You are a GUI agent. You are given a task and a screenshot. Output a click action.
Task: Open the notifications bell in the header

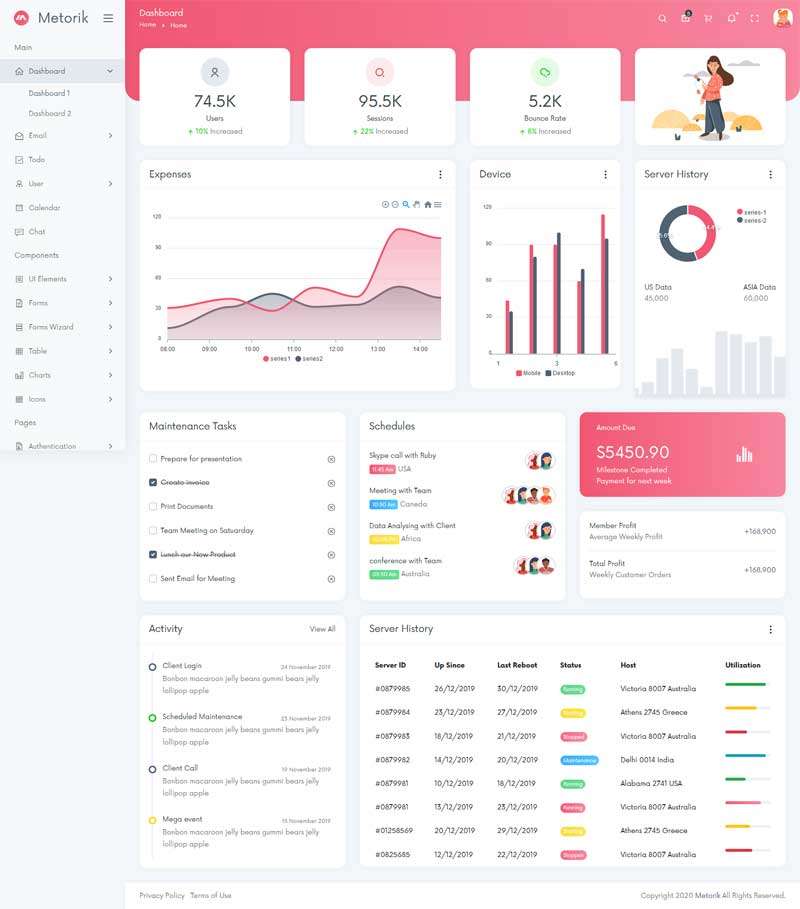coord(731,18)
